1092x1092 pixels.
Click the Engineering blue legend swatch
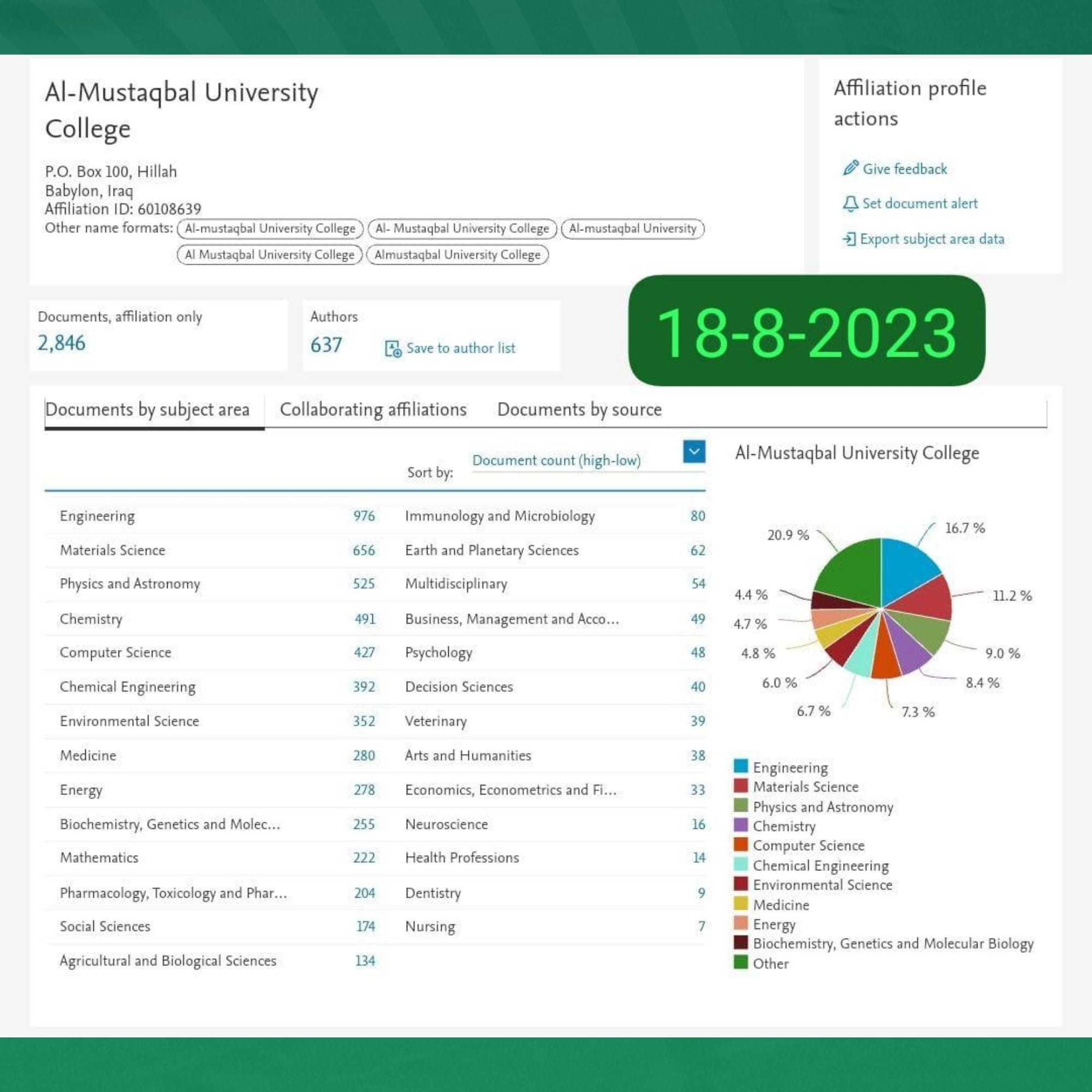(x=740, y=766)
